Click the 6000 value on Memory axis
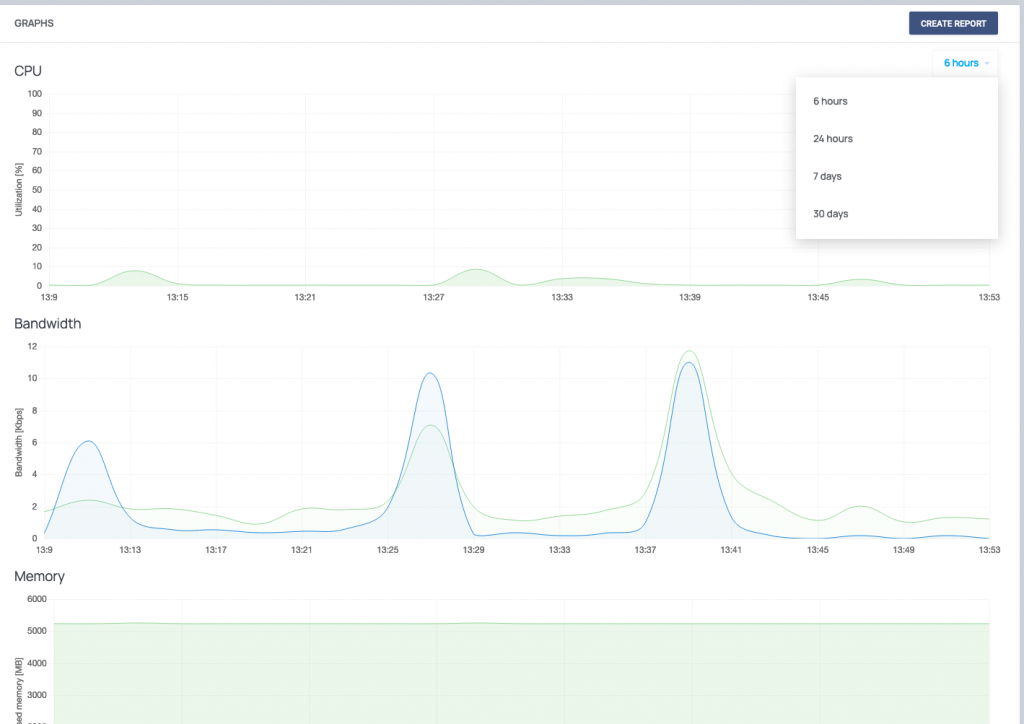 point(37,599)
